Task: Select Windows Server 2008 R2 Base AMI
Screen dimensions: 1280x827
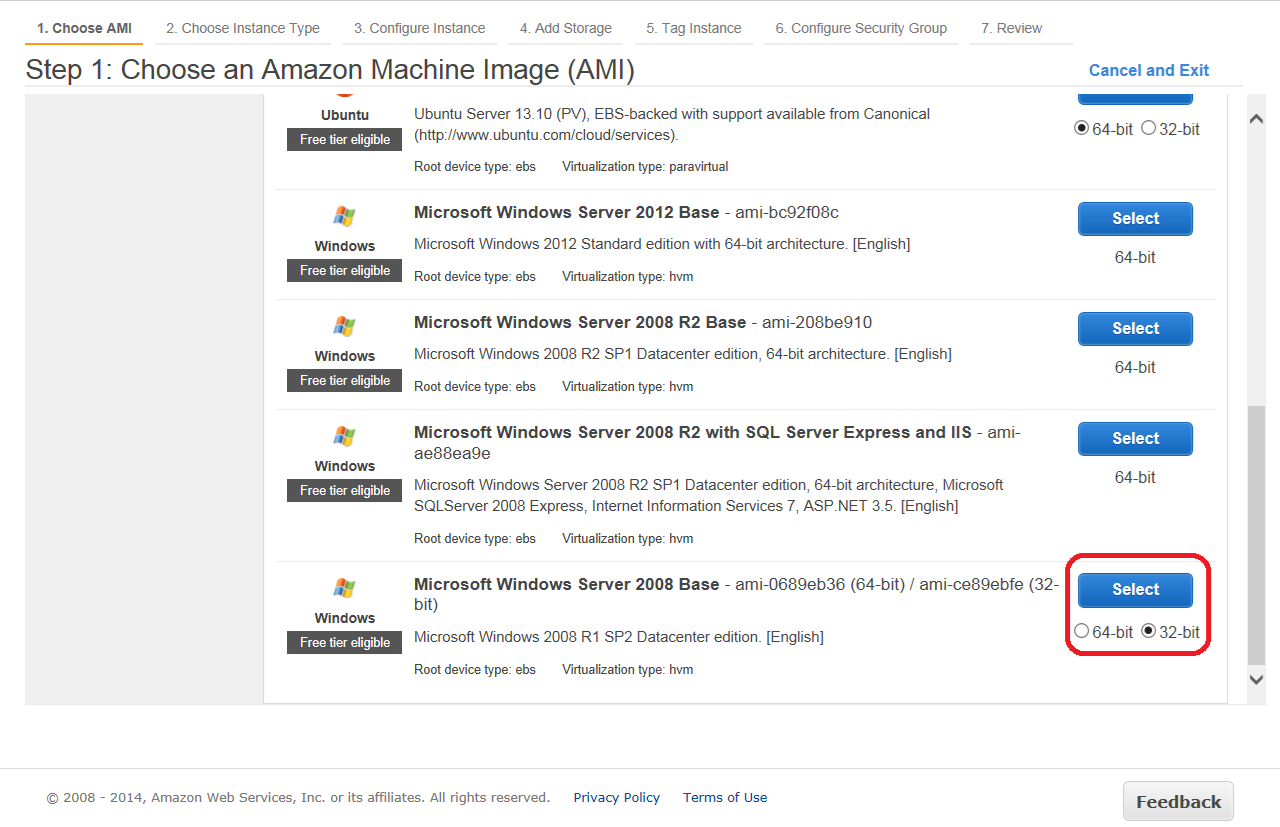Action: (x=1135, y=329)
